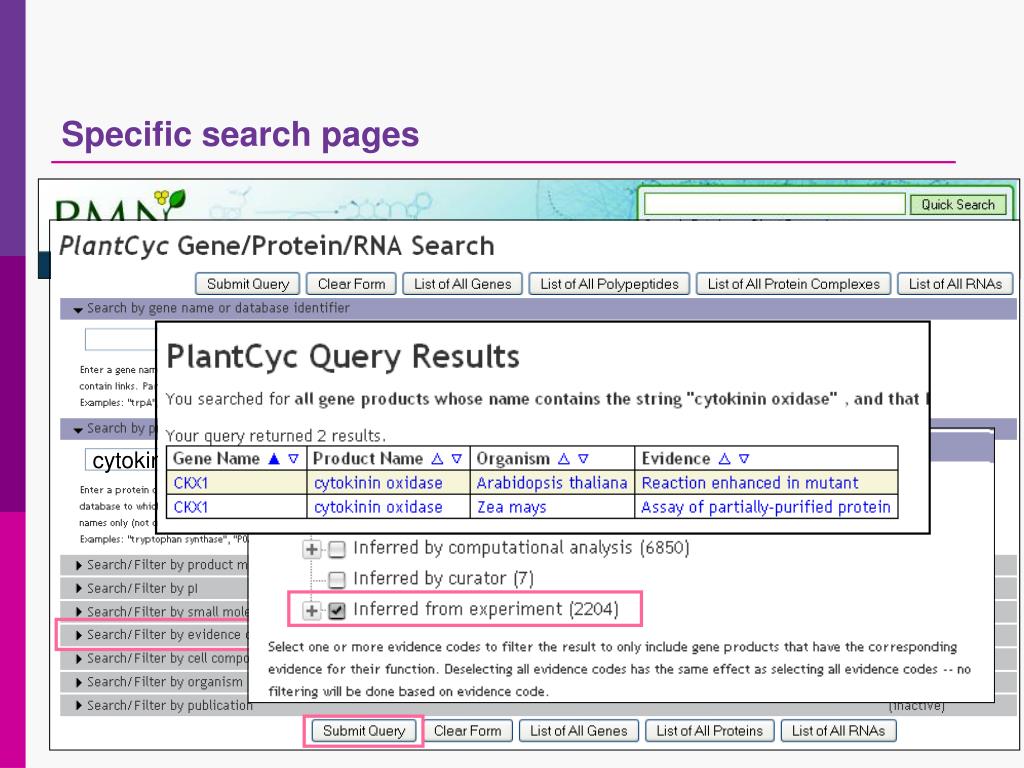This screenshot has width=1024, height=768.
Task: Expand Search/Filter by product section
Action: pyautogui.click(x=154, y=564)
